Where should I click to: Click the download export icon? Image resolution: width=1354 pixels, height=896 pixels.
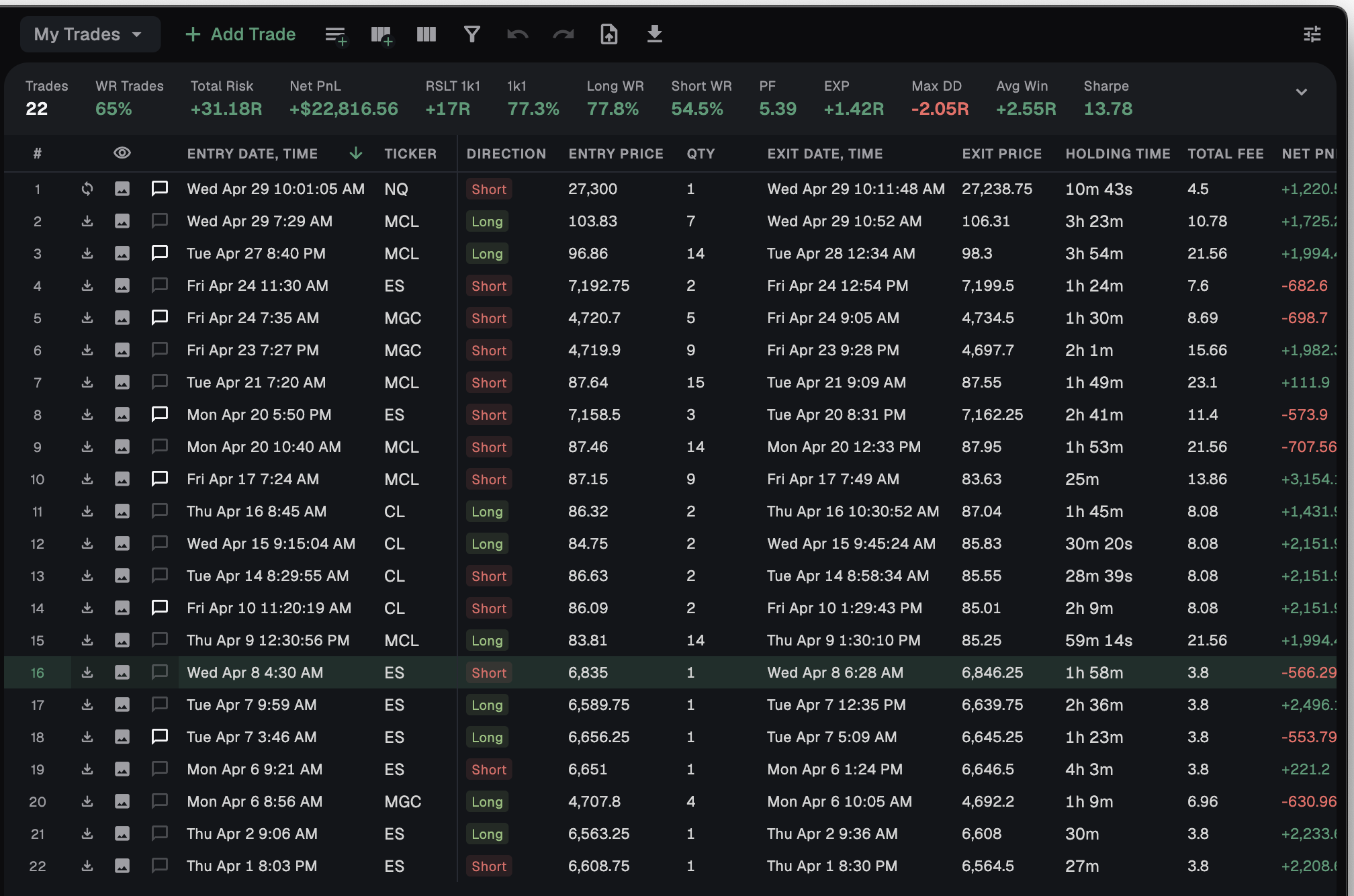click(x=655, y=34)
